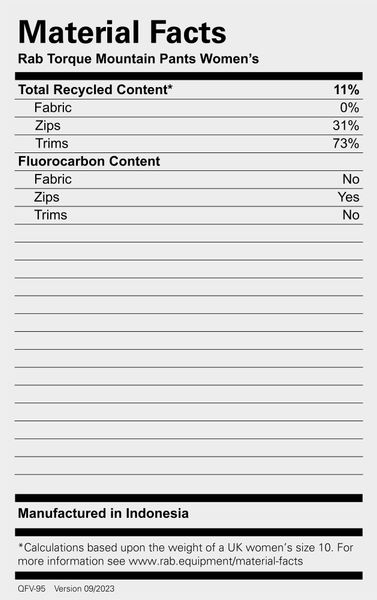Viewport: 377px width, 600px height.
Task: Click the Yes value for Zips fluorocarbon
Action: click(x=348, y=197)
